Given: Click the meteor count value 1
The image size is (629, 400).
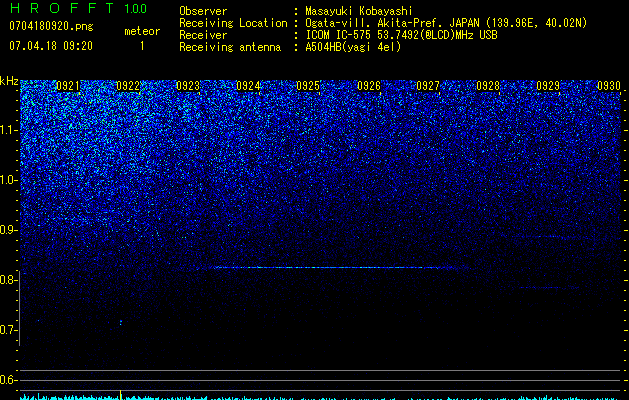Looking at the screenshot, I should (x=142, y=46).
